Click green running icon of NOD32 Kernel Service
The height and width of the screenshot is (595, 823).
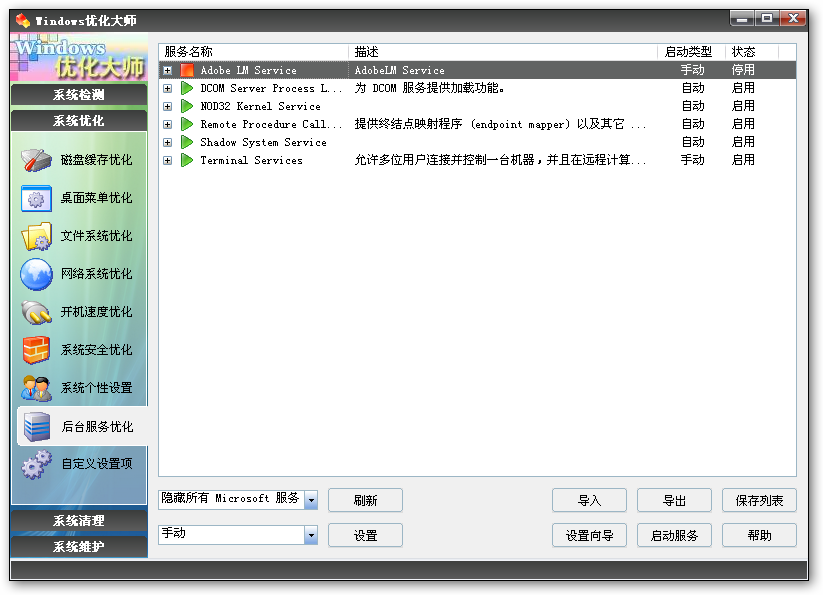click(187, 106)
